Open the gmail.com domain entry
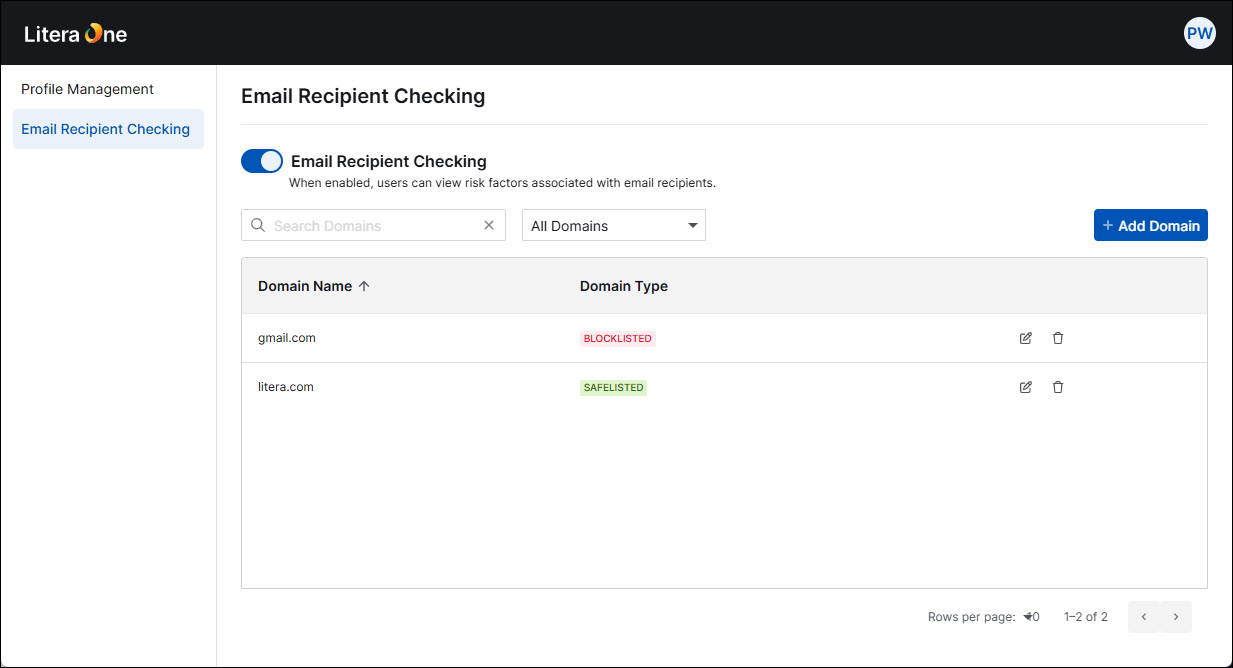Viewport: 1233px width, 668px height. coord(287,338)
